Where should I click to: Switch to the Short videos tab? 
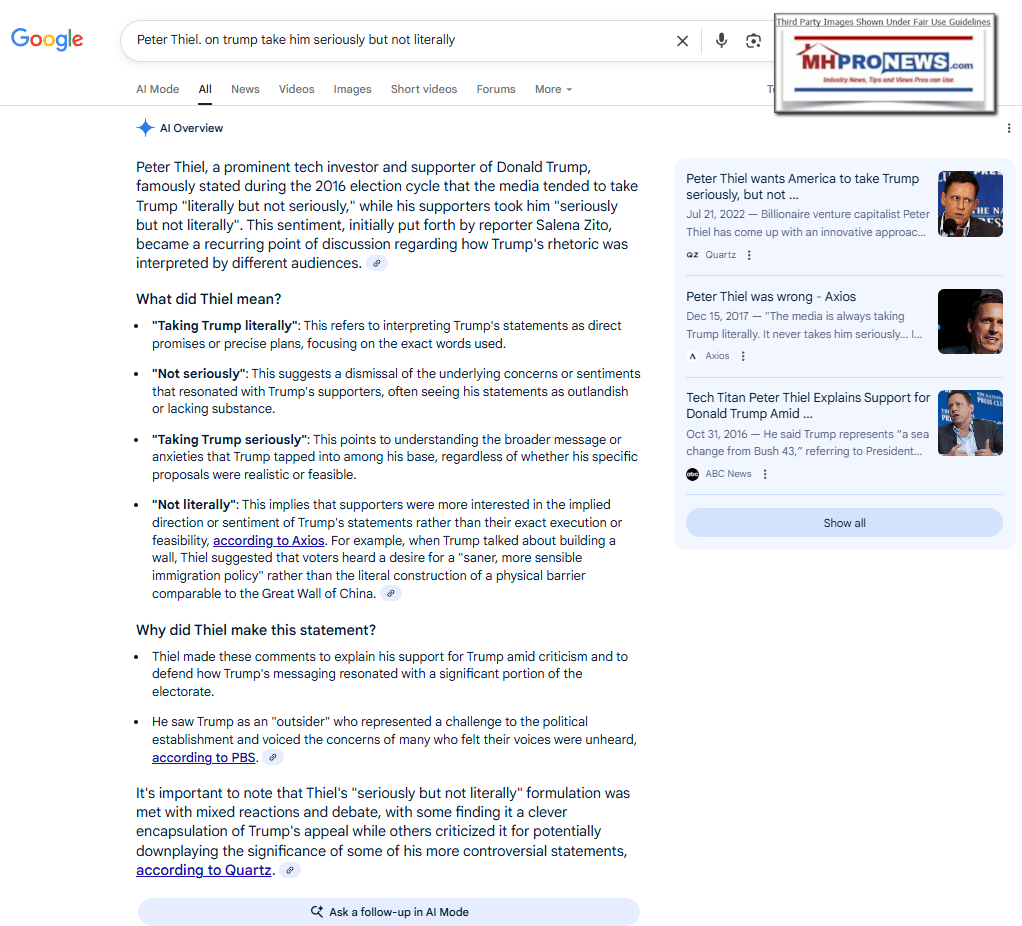pyautogui.click(x=424, y=89)
